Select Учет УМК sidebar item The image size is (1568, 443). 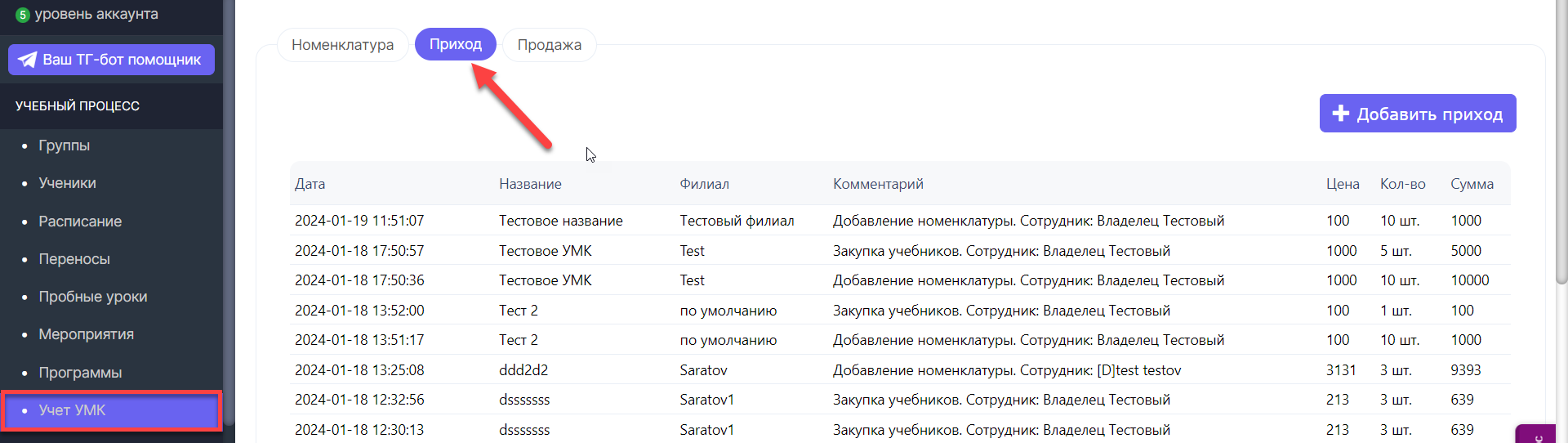click(111, 410)
